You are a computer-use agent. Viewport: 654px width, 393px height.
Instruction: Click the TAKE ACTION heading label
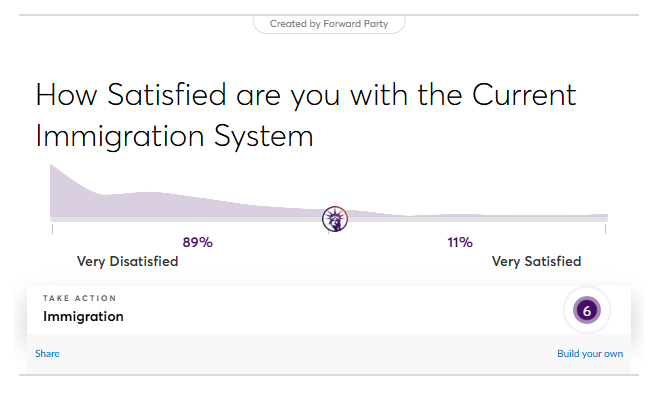80,298
